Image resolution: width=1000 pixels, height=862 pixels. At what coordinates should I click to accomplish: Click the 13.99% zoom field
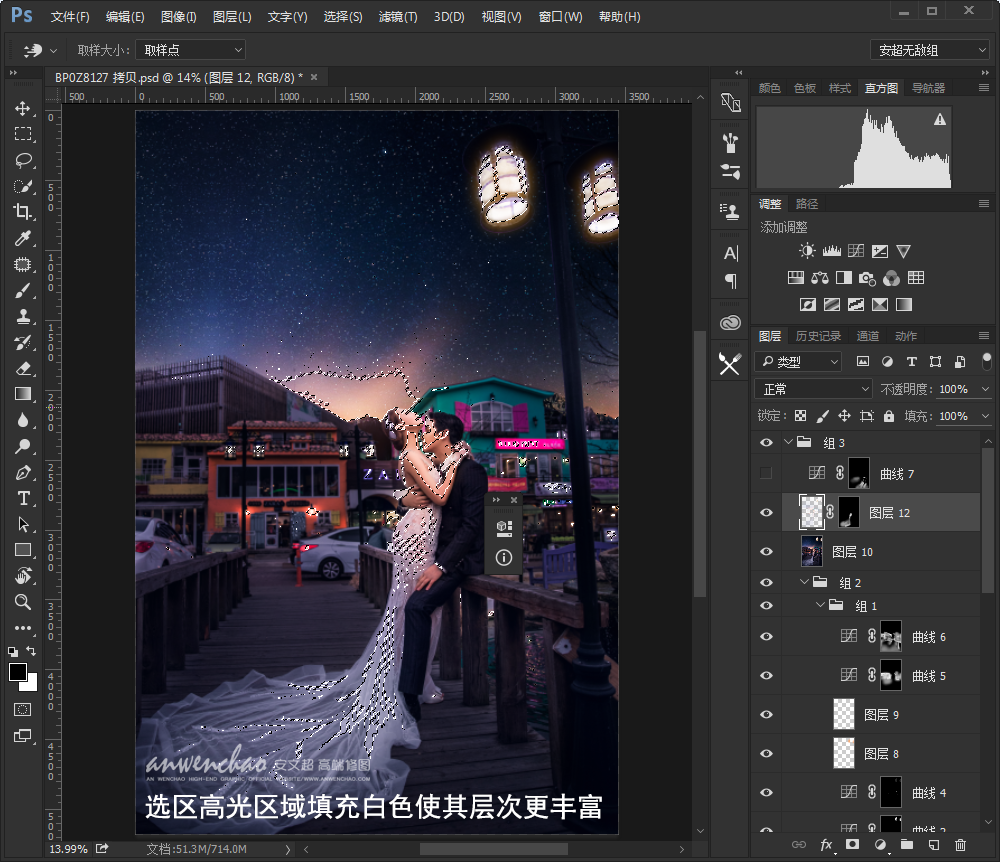click(x=68, y=849)
